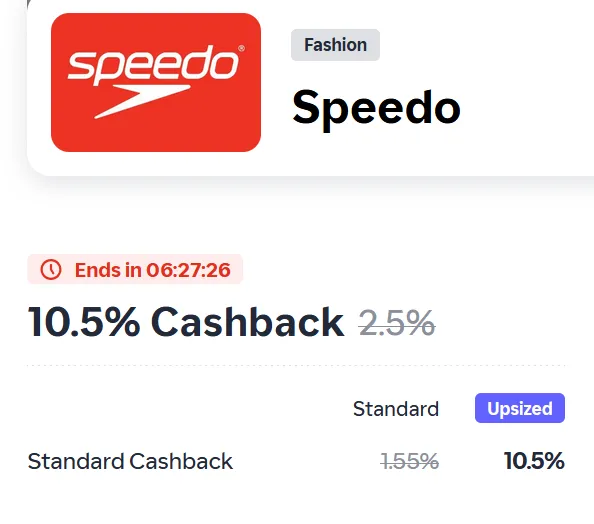Click the word Cashback in the headline
This screenshot has height=524, width=594.
coord(248,322)
